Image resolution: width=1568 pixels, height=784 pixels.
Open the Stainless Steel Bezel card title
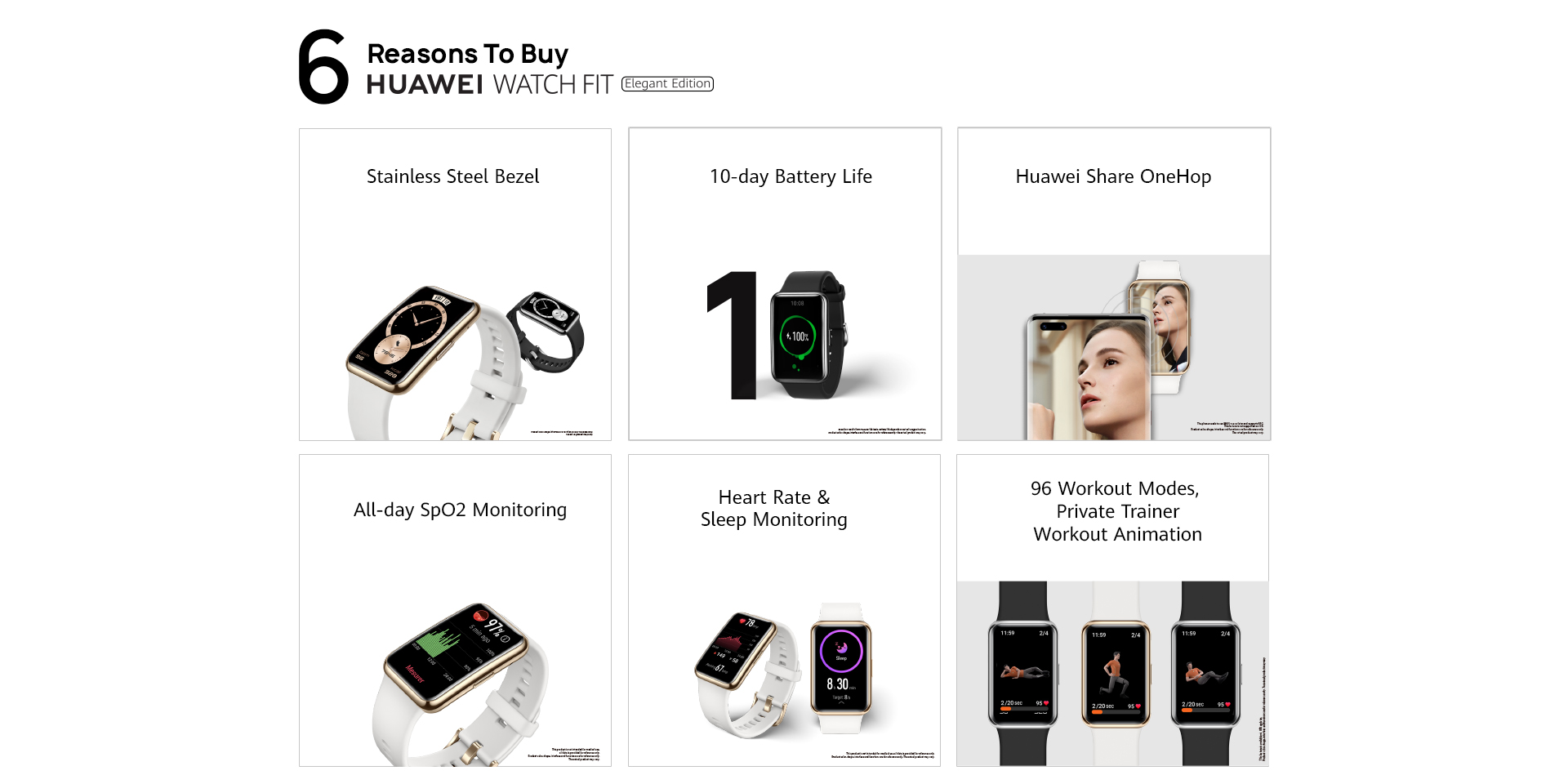click(x=453, y=176)
